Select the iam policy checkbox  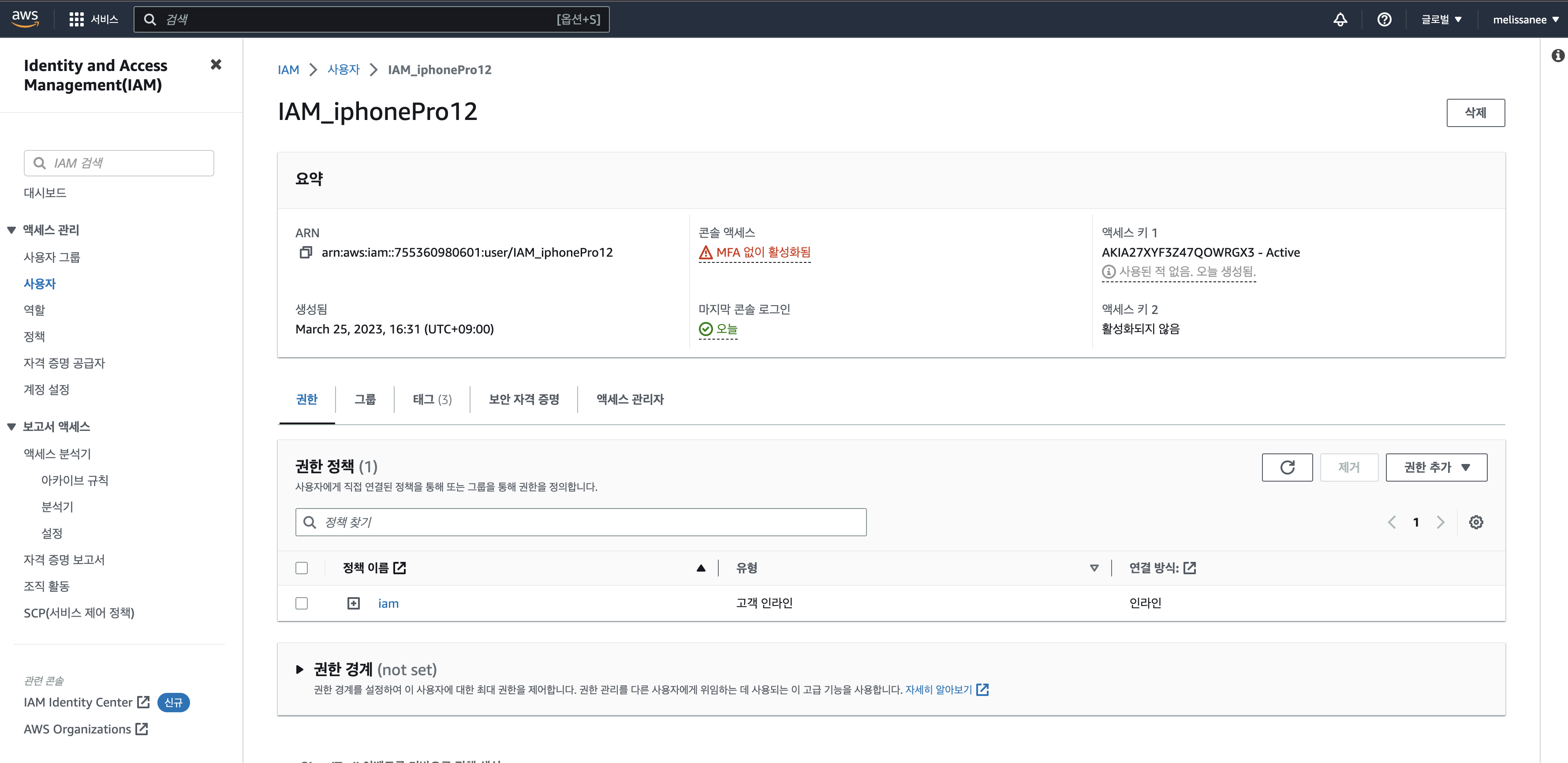pos(301,603)
